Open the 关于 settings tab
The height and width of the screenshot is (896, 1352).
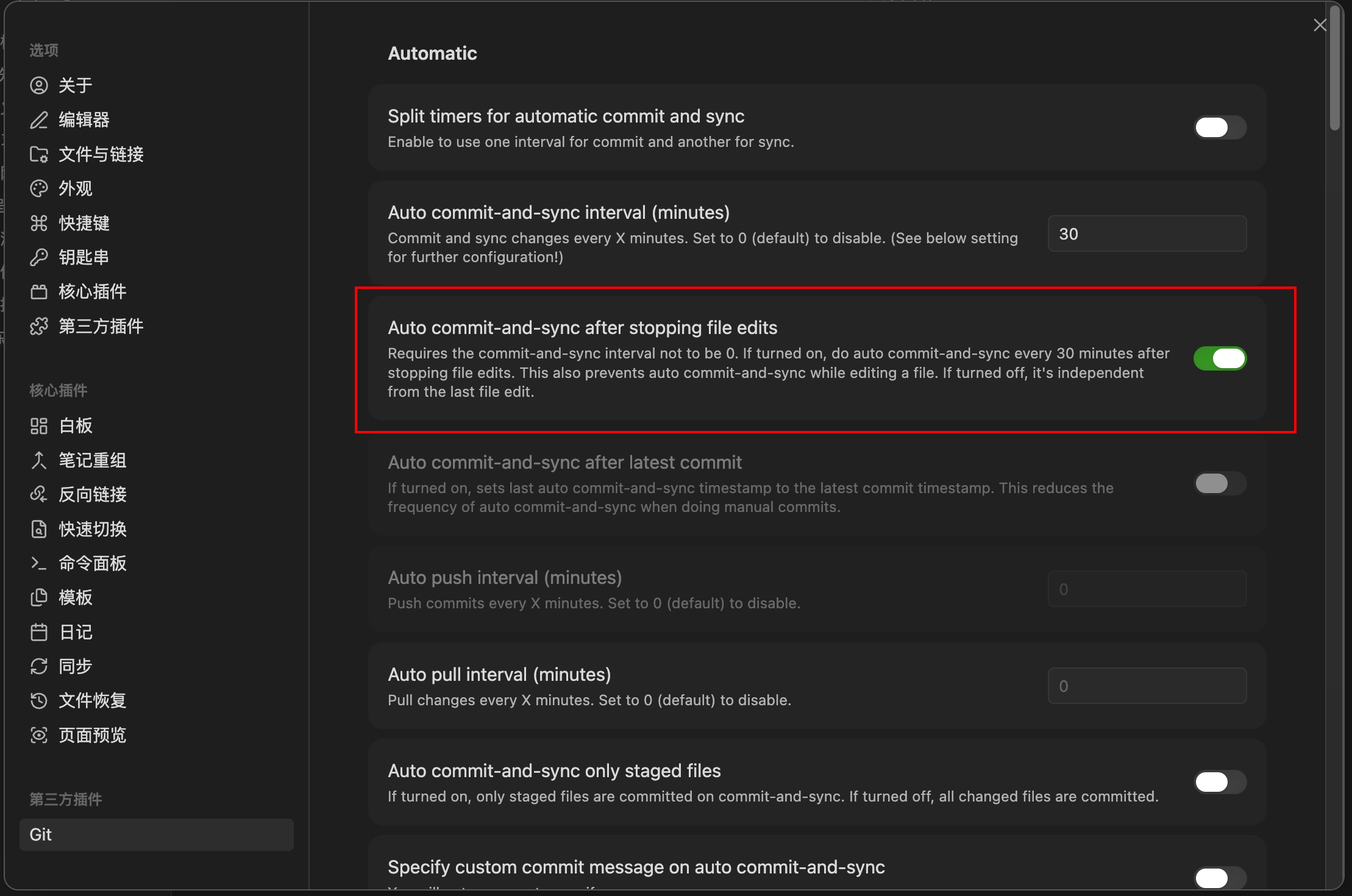pos(157,85)
